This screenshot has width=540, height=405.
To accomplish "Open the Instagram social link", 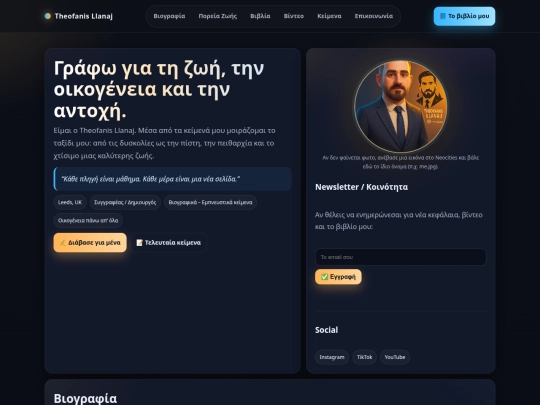I will [332, 357].
